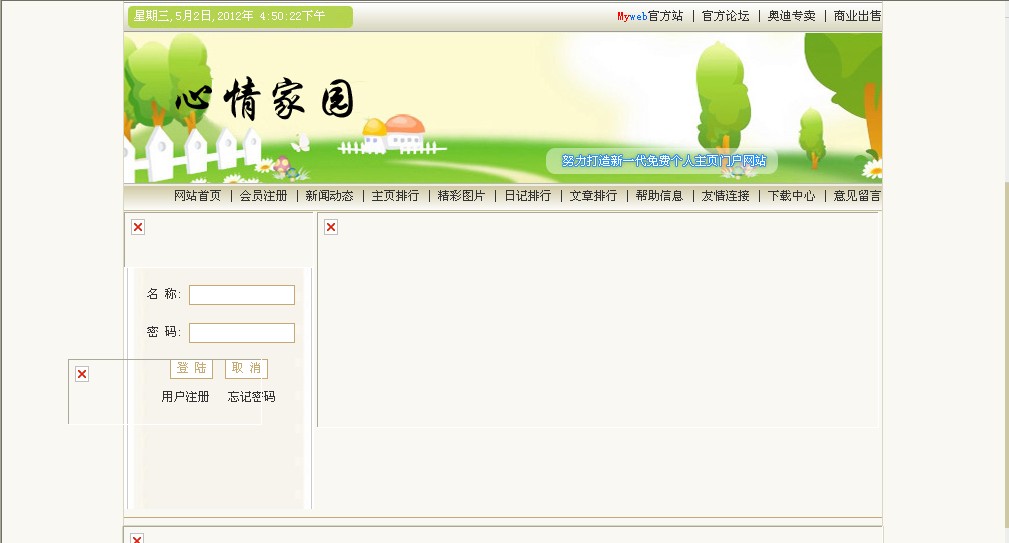1009x543 pixels.
Task: Click the date and time display
Action: click(x=240, y=17)
